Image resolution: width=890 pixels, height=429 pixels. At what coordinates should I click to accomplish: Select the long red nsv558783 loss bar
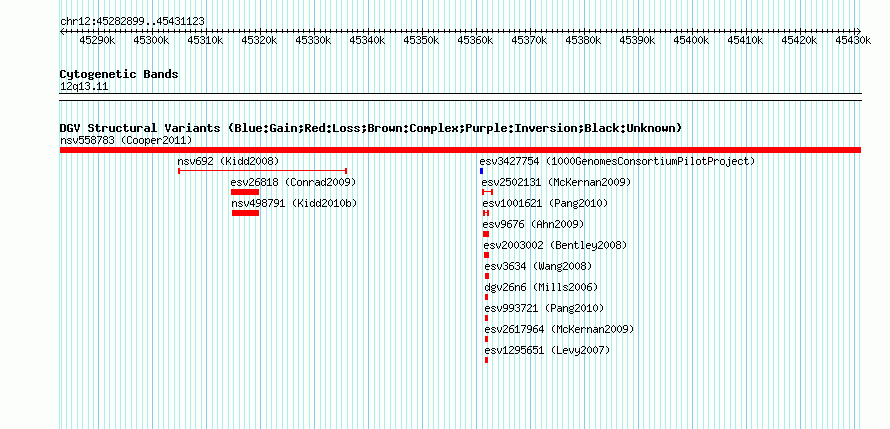[x=460, y=150]
